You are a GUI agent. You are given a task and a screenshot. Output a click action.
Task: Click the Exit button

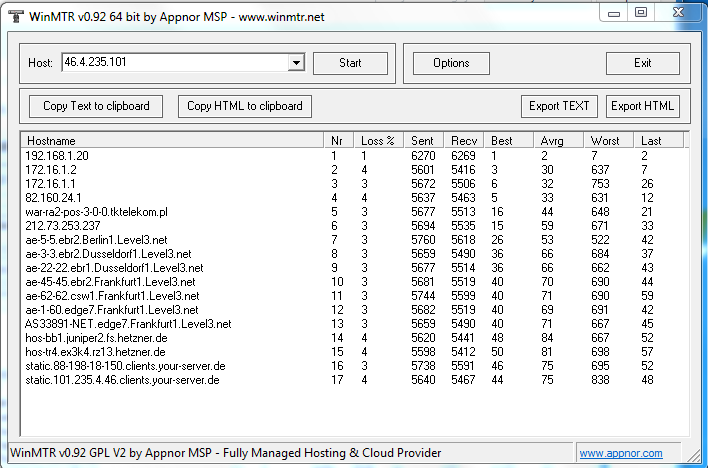643,63
